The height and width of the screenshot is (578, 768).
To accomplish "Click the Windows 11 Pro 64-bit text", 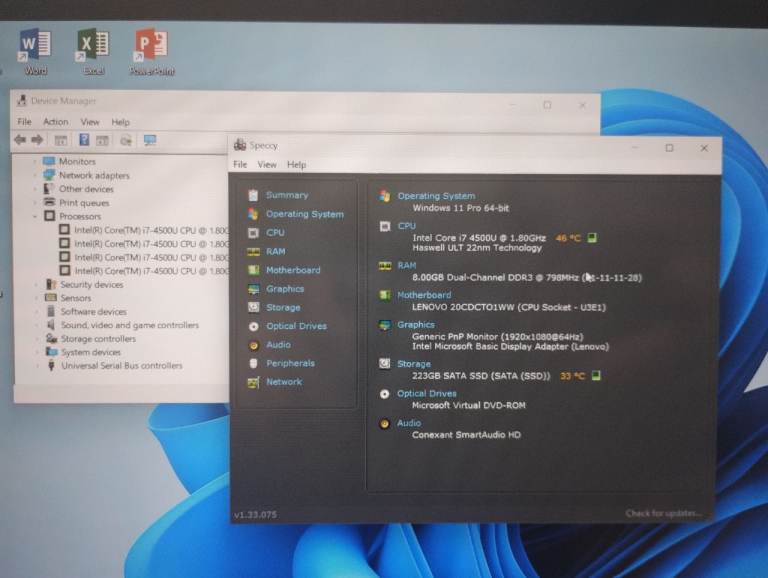I will click(x=460, y=208).
